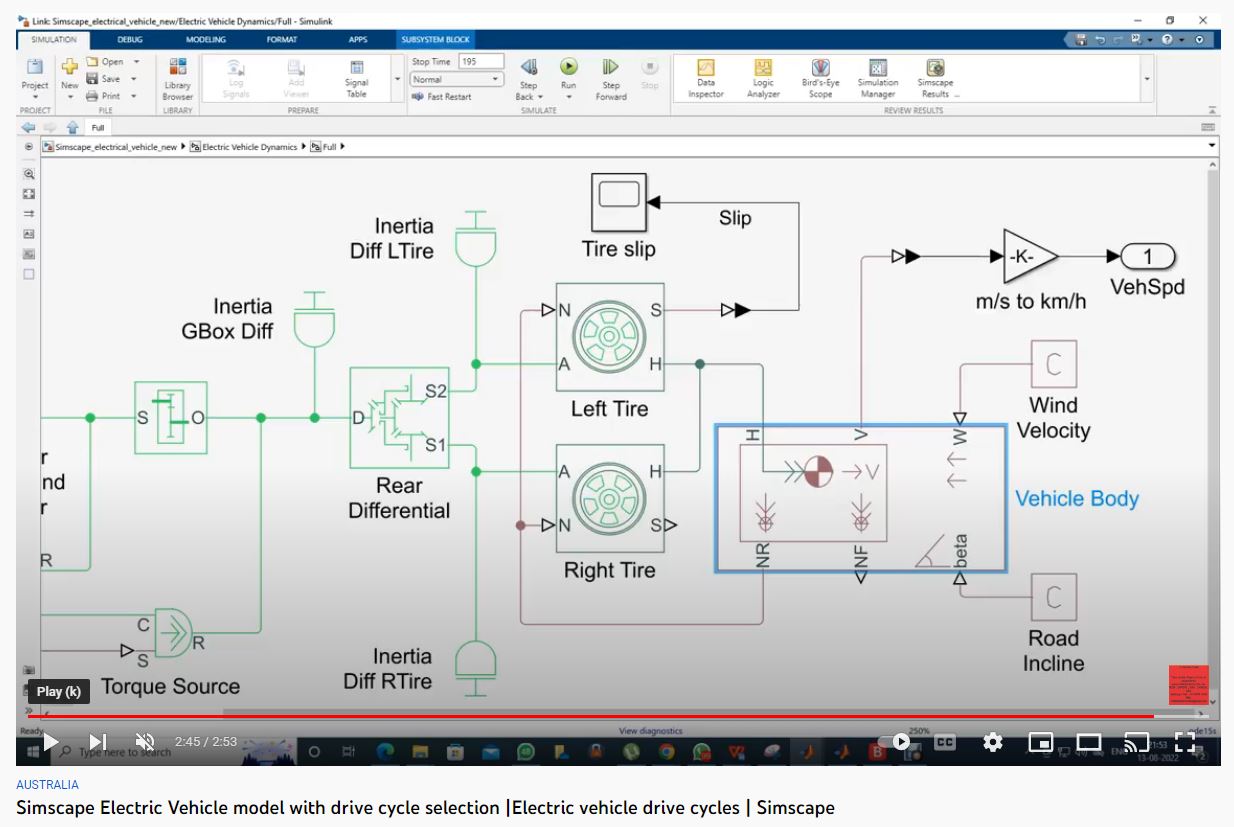
Task: Click the video's red progress bar
Action: point(600,716)
